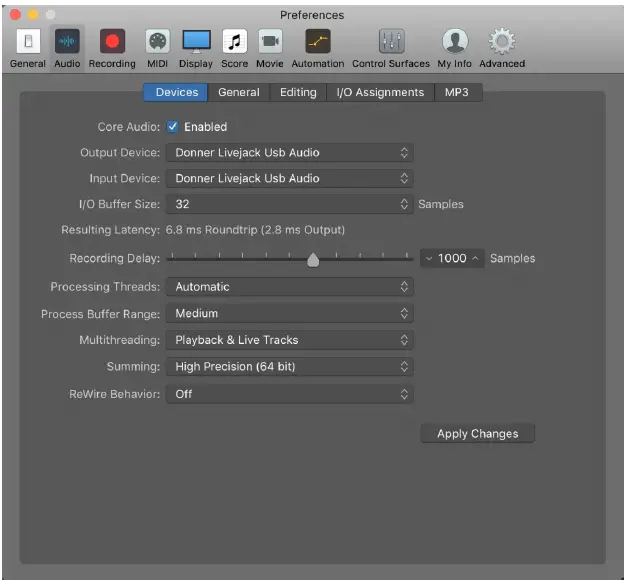Open MIDI preferences pane
This screenshot has height=586, width=637.
157,43
